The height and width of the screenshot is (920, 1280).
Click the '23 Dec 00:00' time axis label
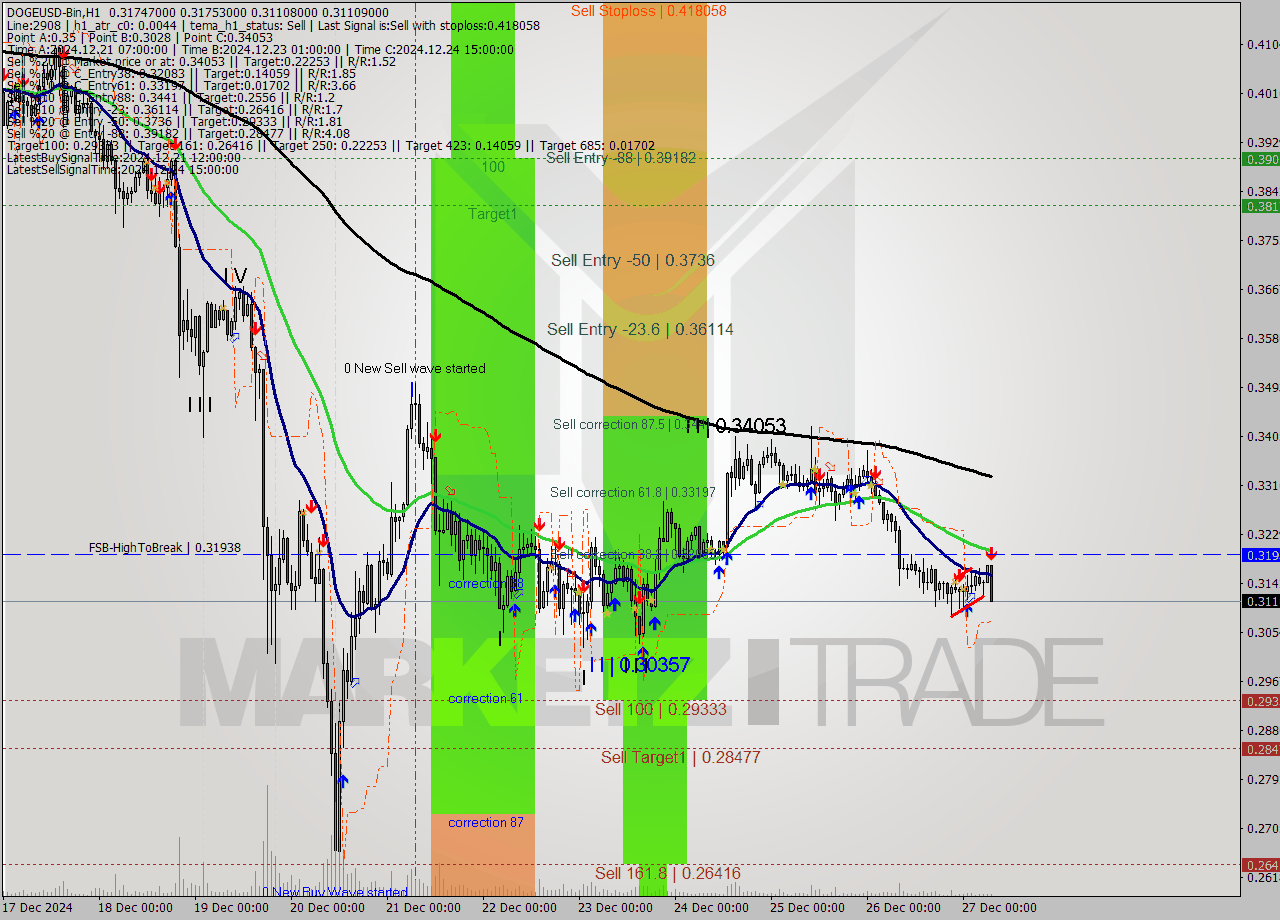[614, 908]
